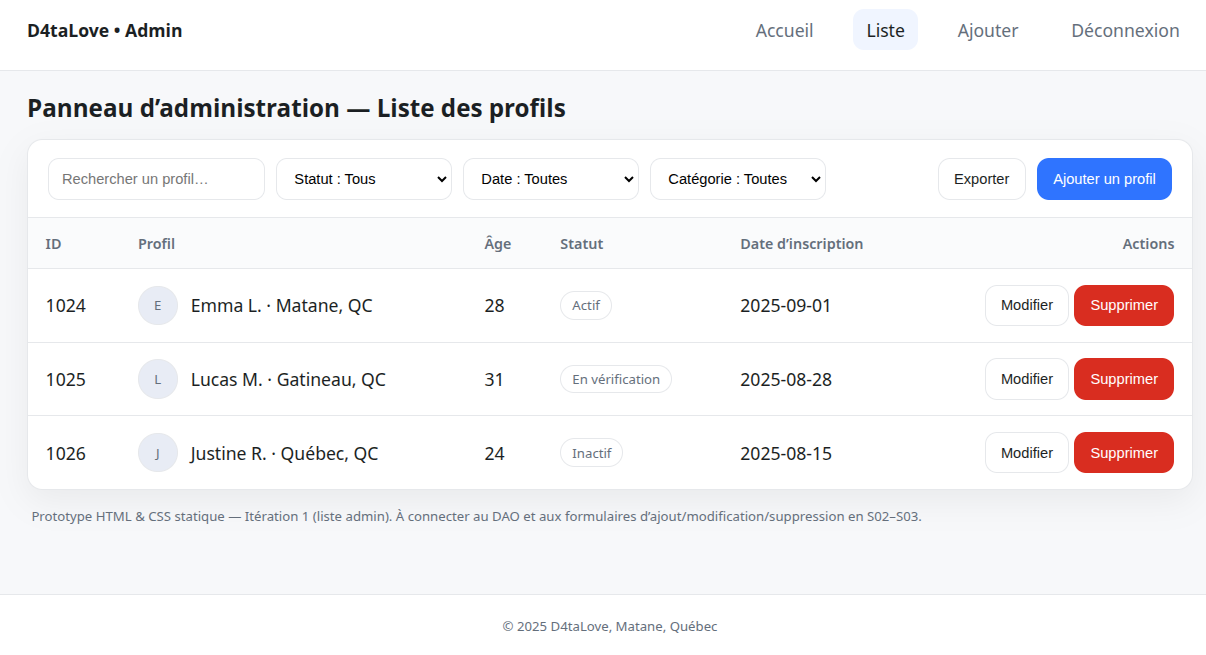Delete Emma L. with Supprimer button
The height and width of the screenshot is (655, 1206).
click(x=1123, y=305)
